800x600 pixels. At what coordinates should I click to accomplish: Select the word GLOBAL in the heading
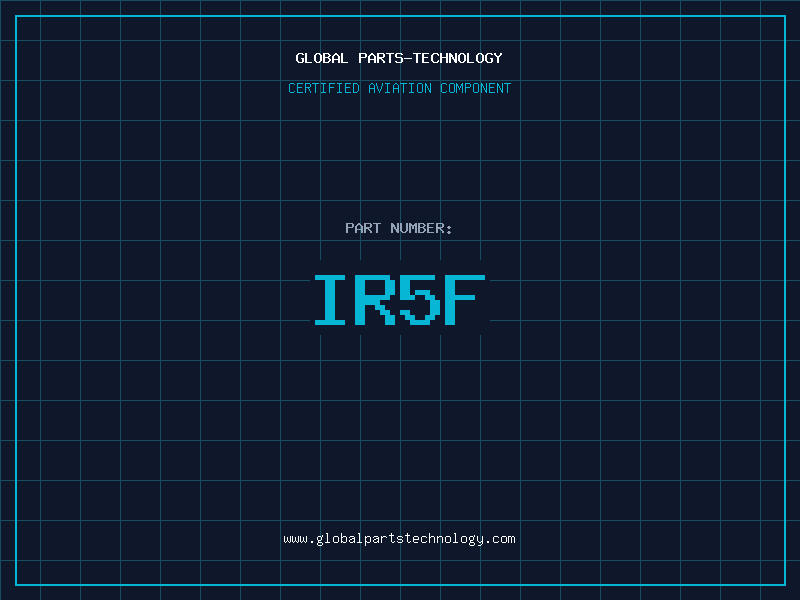(x=321, y=58)
